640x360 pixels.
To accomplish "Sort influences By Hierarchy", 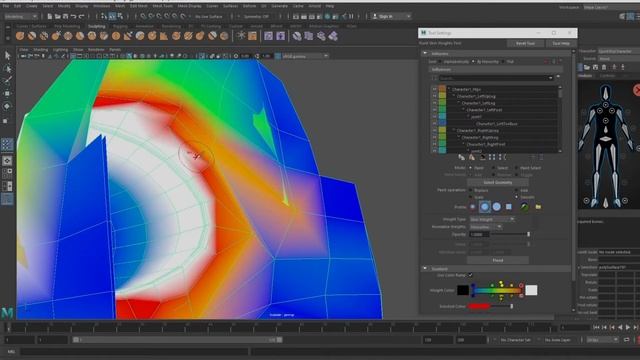I will (x=473, y=62).
